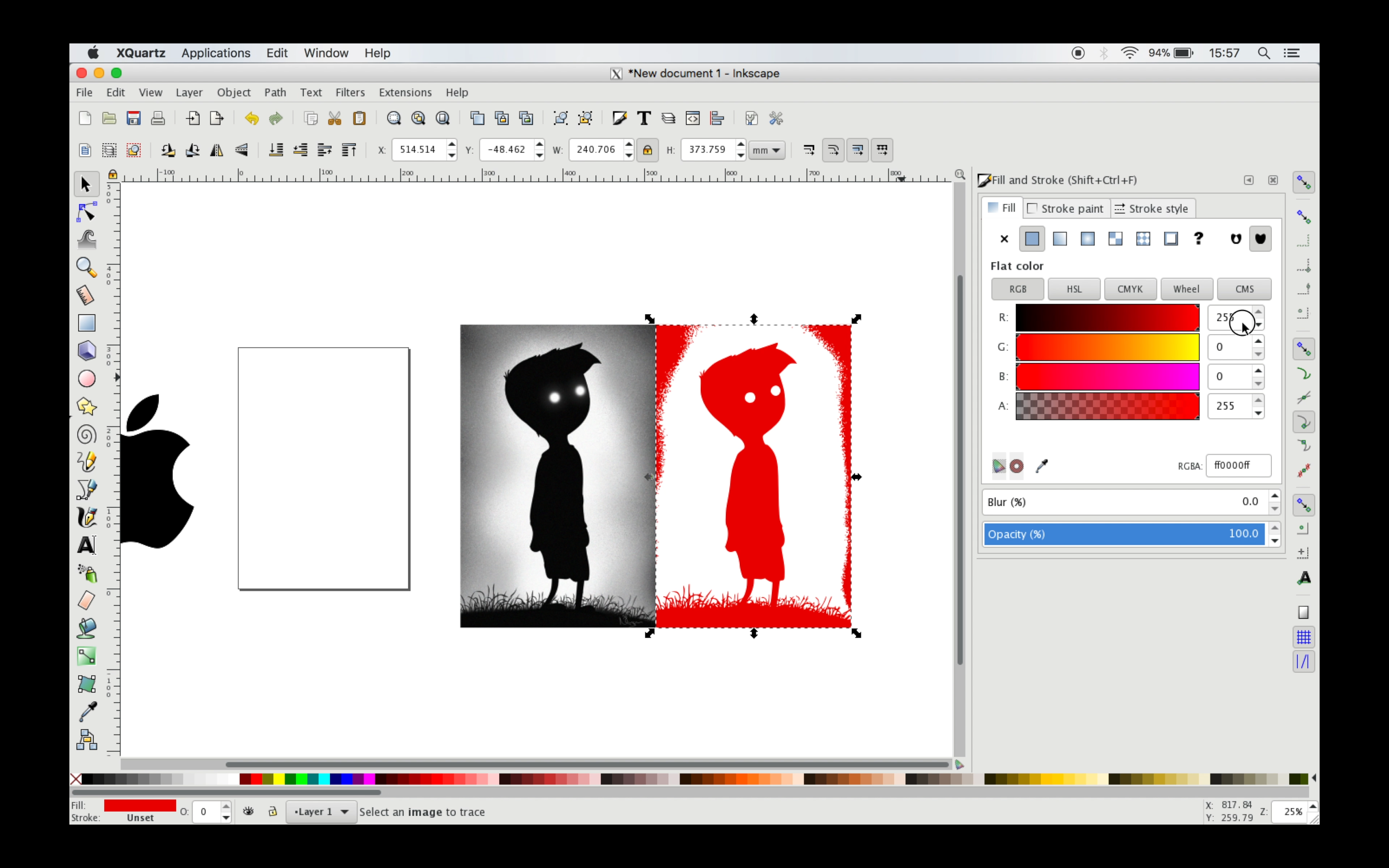The width and height of the screenshot is (1389, 868).
Task: Click the RGBA hex input field
Action: (x=1238, y=465)
